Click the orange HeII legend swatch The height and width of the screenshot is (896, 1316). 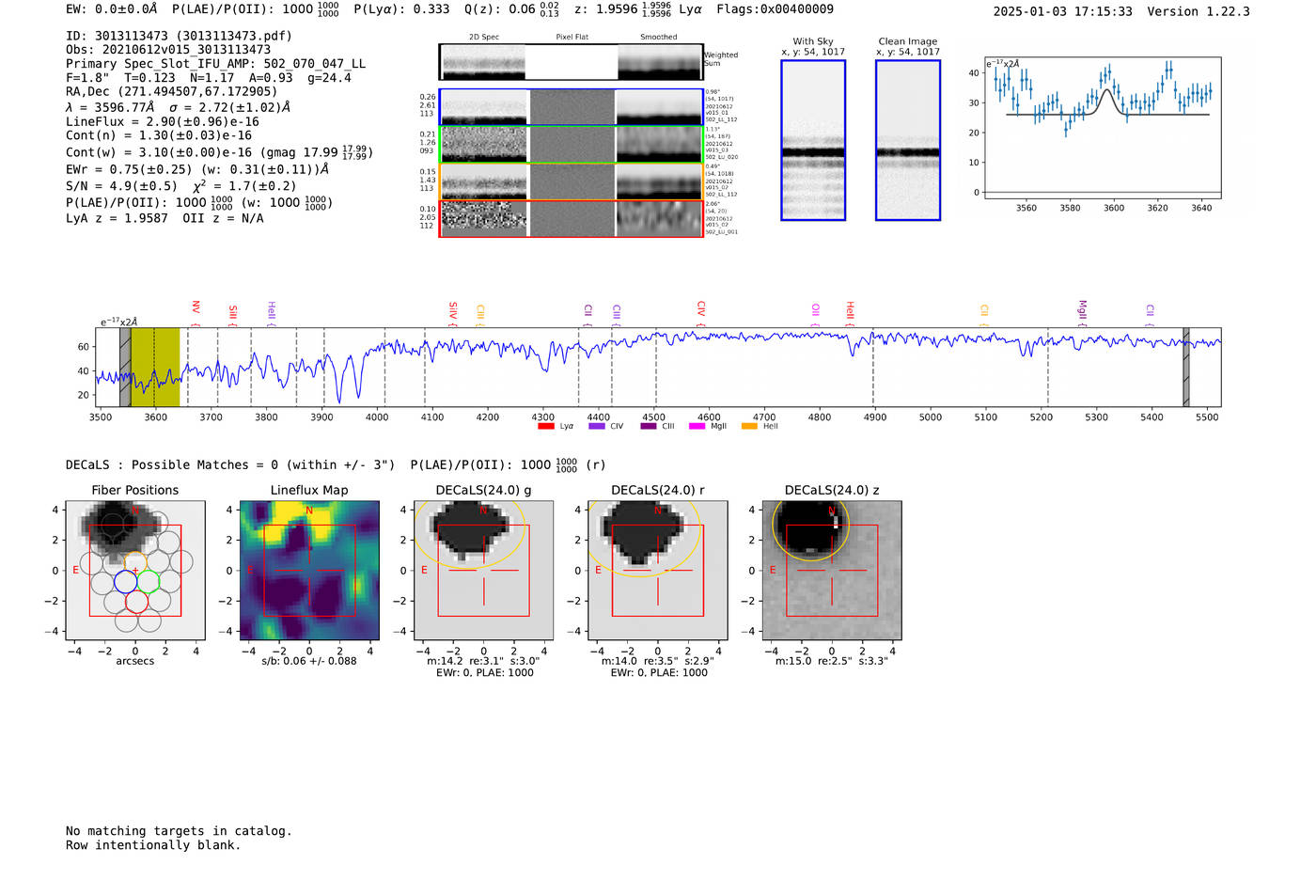pyautogui.click(x=749, y=426)
